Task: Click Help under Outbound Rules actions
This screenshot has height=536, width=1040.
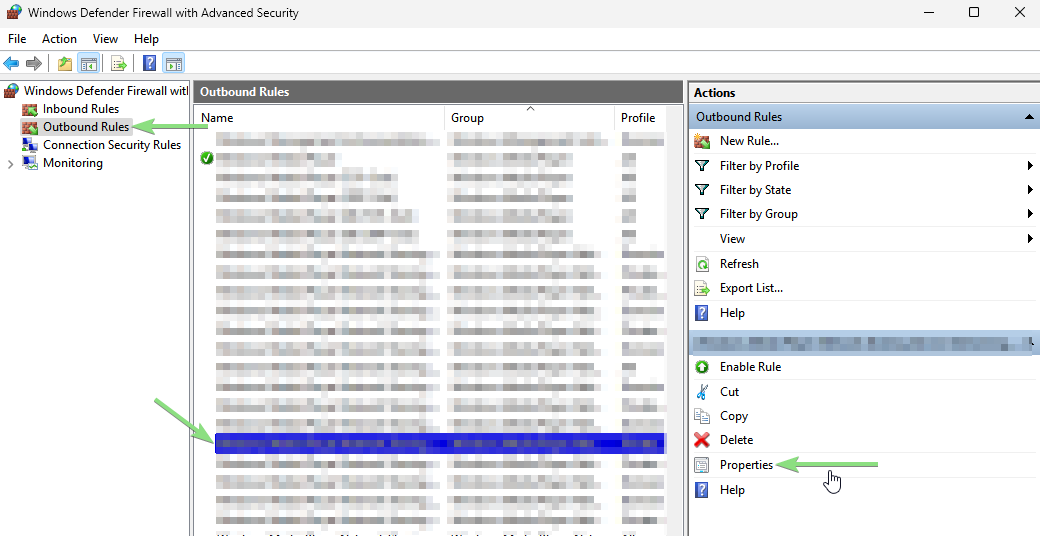Action: pos(732,312)
